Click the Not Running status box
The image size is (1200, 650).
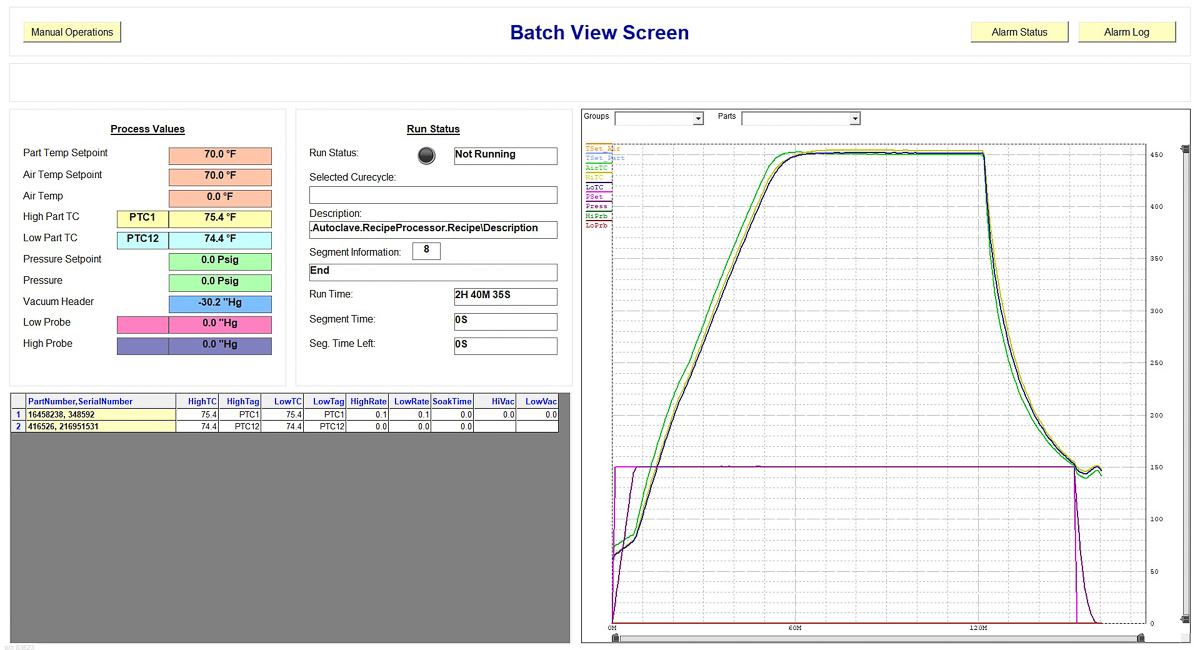coord(505,156)
